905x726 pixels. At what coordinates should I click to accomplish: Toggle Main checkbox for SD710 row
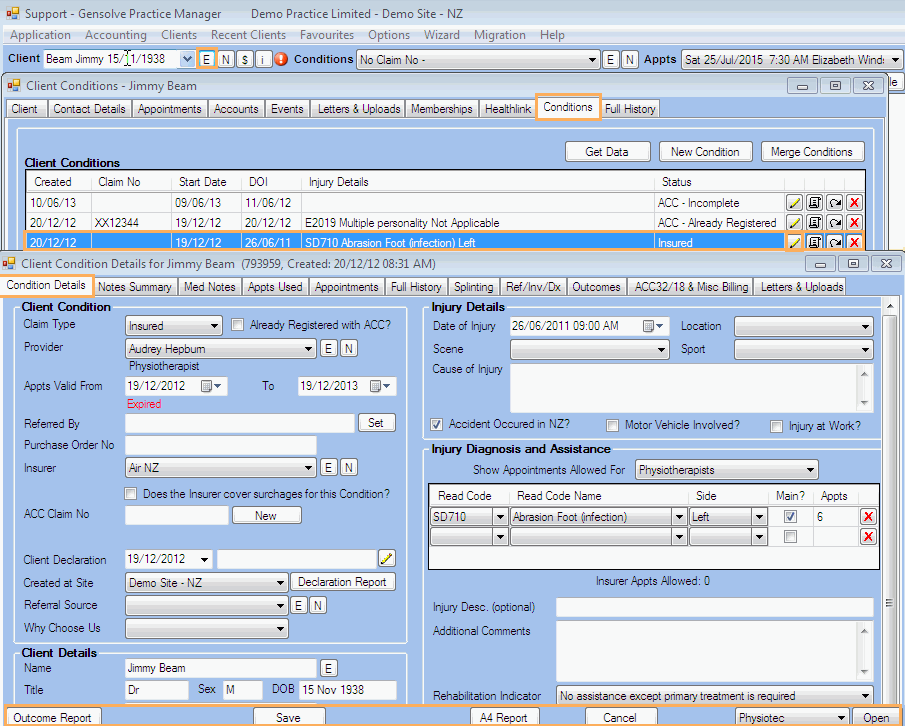point(791,517)
